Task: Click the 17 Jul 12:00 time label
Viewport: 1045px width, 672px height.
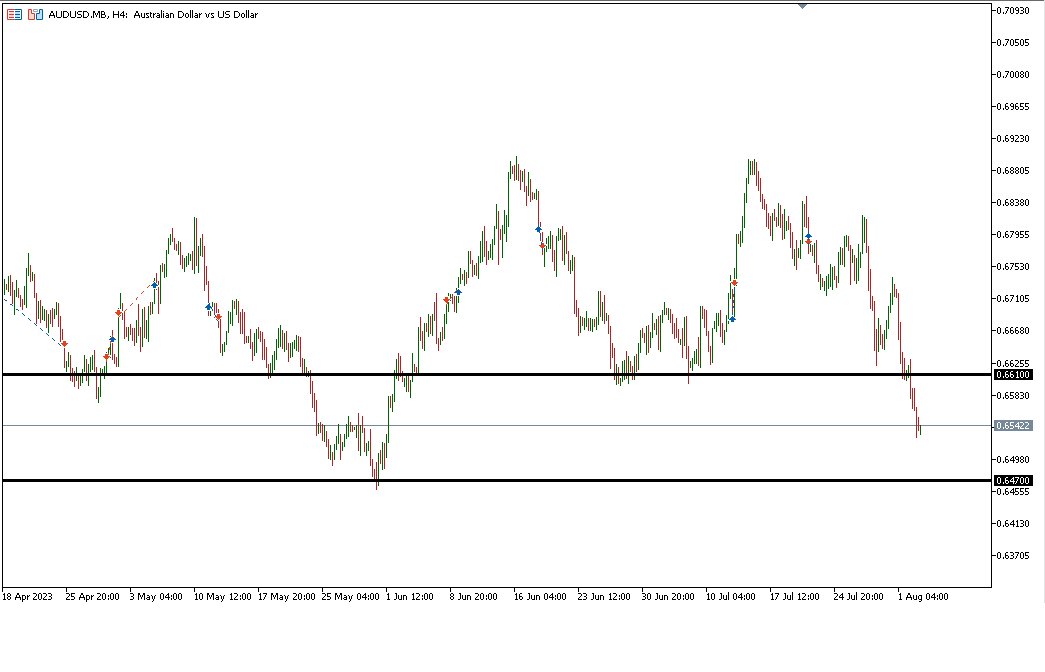Action: coord(794,597)
